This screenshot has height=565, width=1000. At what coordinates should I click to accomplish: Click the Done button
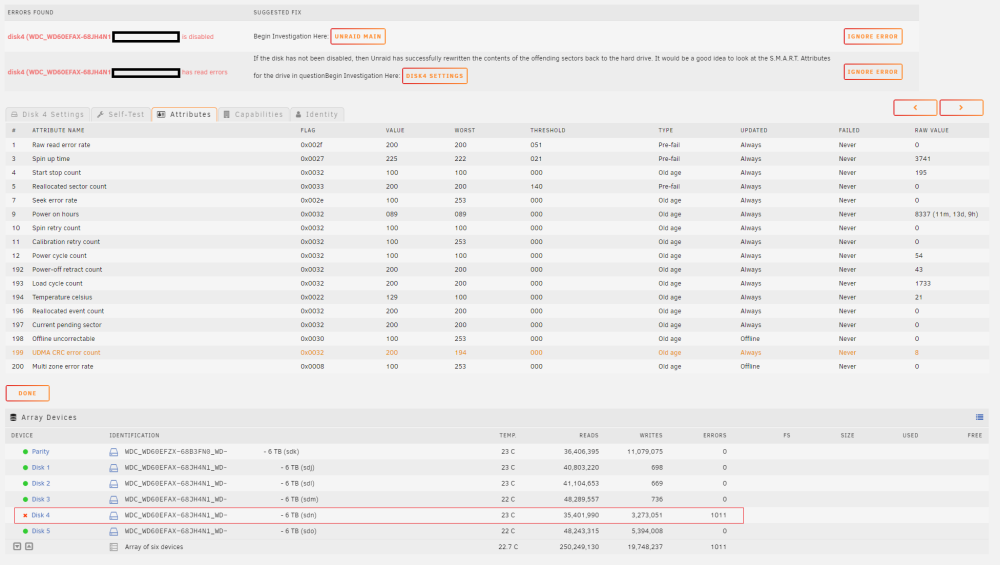coord(27,393)
